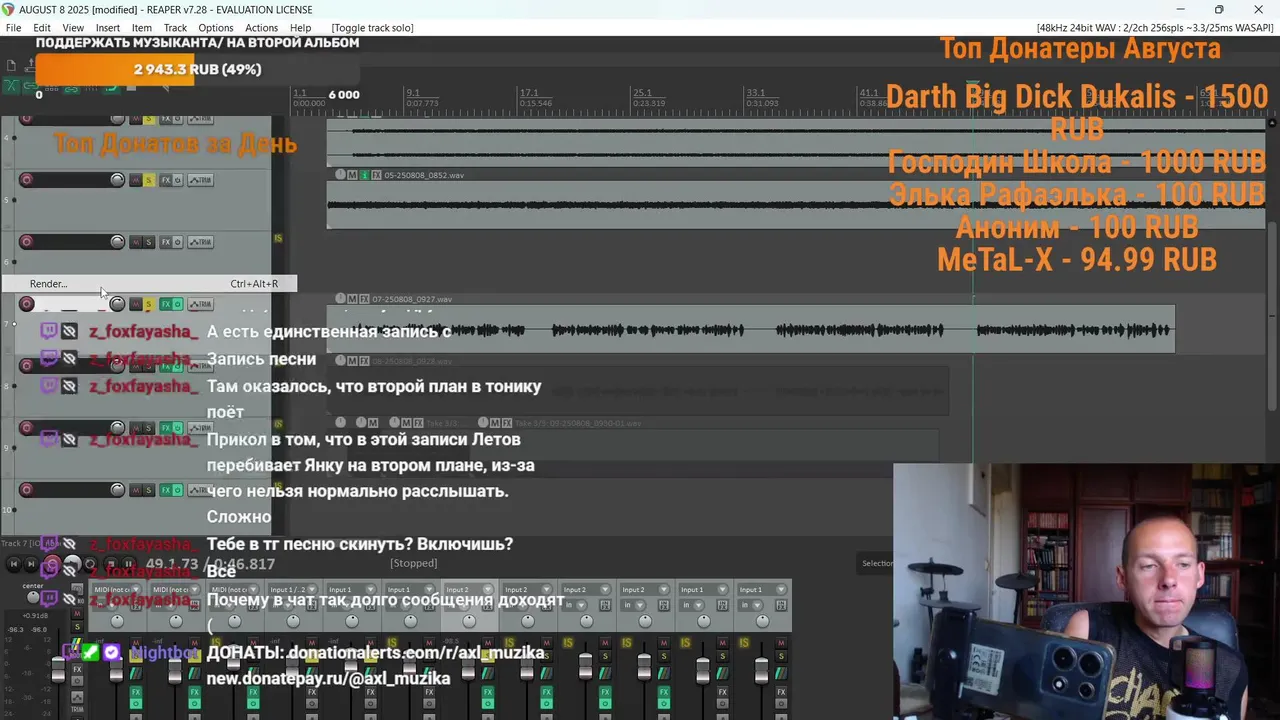Screen dimensions: 1280x720
Task: Solo track 10
Action: click(x=149, y=490)
